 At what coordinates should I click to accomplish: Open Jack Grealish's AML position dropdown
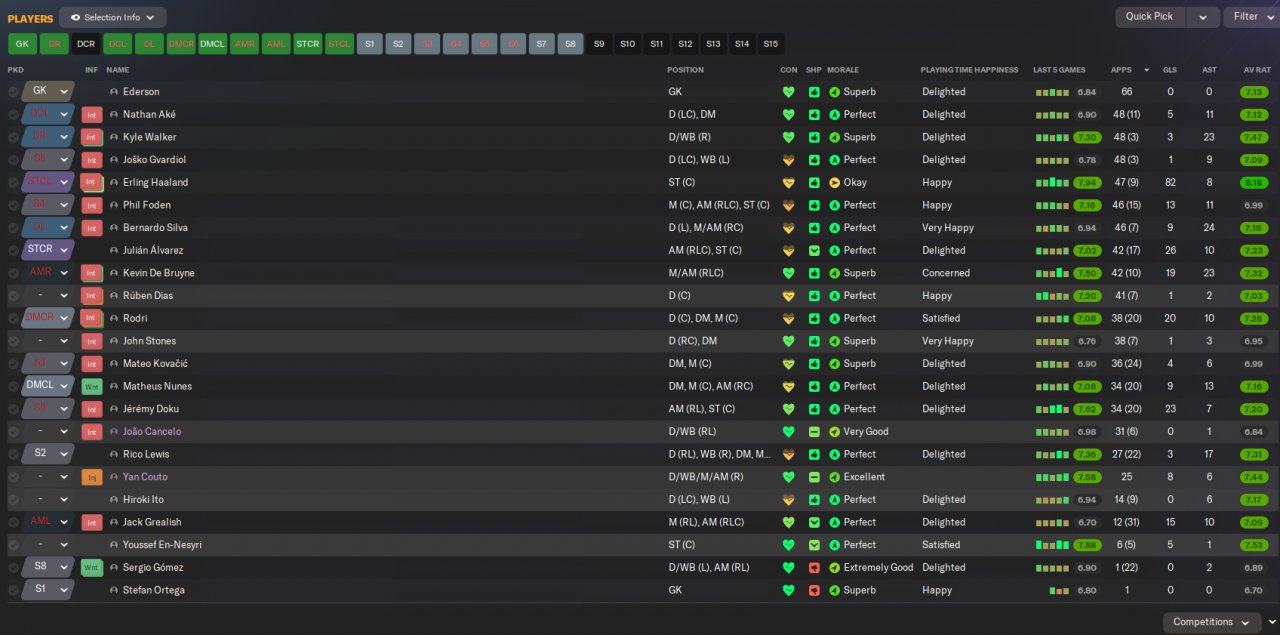(48, 522)
